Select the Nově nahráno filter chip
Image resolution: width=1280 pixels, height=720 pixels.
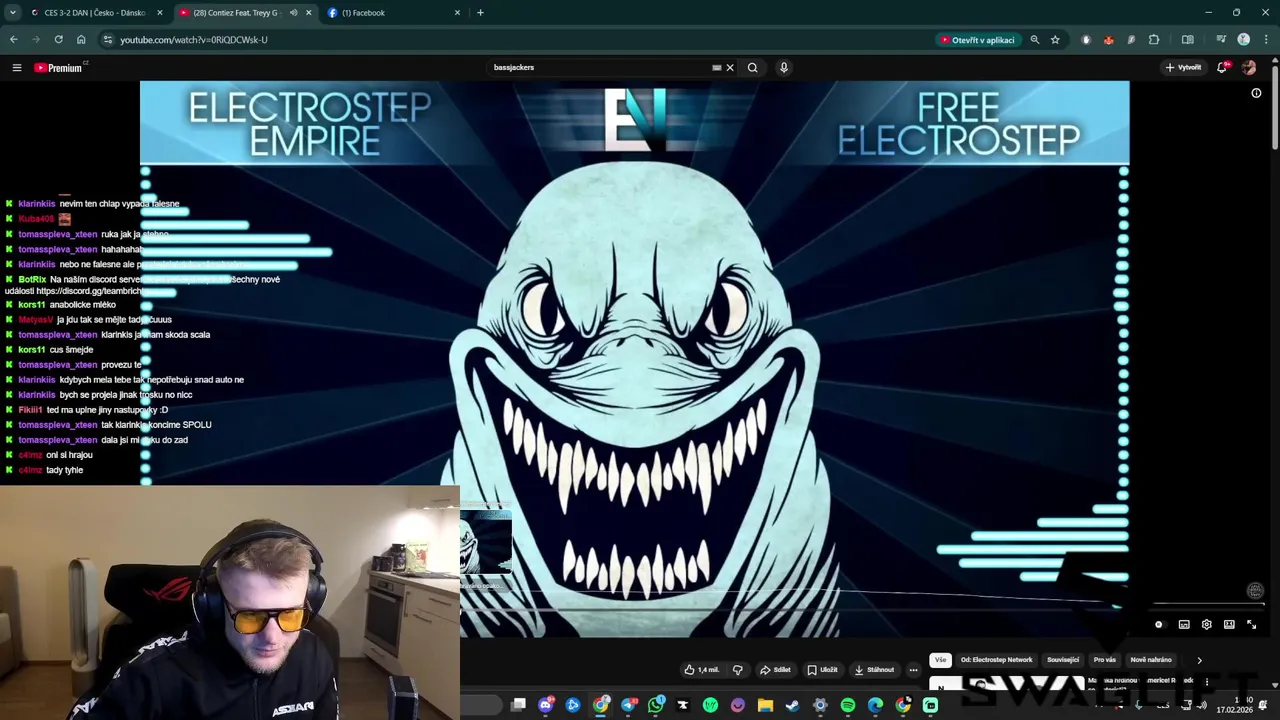click(x=1151, y=660)
